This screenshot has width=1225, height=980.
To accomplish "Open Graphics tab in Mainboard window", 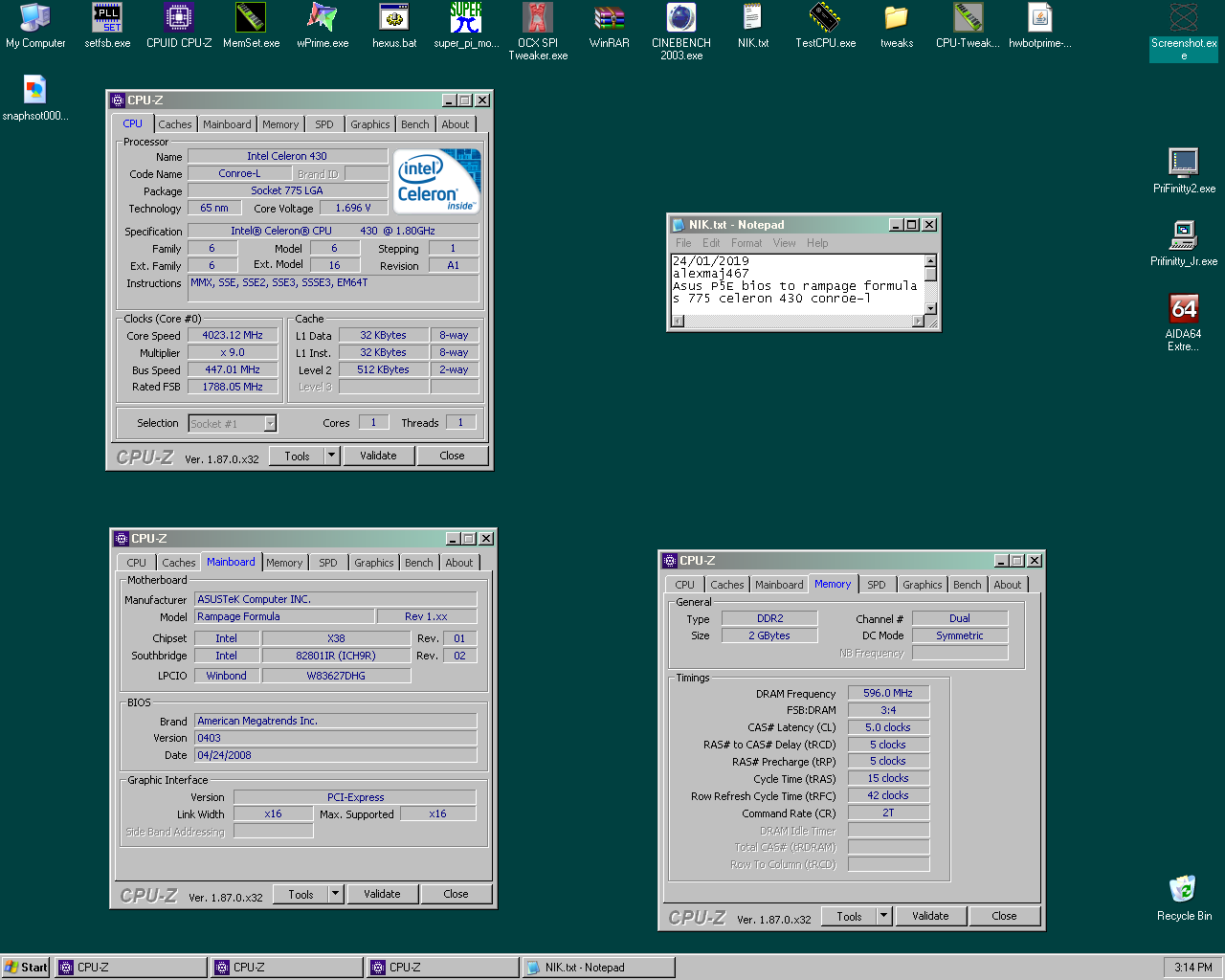I will click(373, 563).
